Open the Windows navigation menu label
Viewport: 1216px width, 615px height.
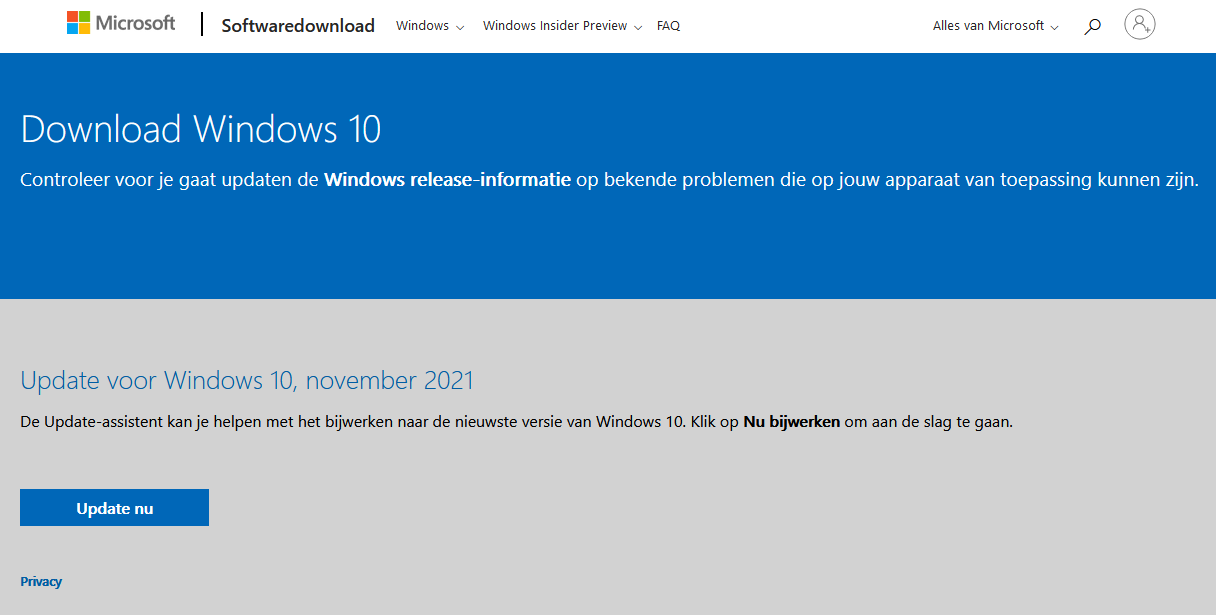pyautogui.click(x=422, y=26)
